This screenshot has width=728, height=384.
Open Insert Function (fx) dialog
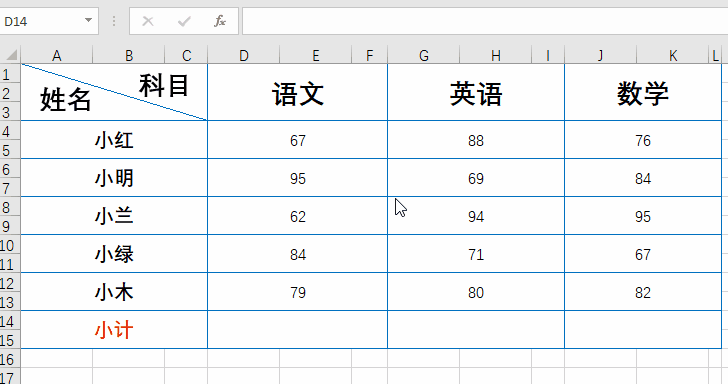tap(220, 21)
